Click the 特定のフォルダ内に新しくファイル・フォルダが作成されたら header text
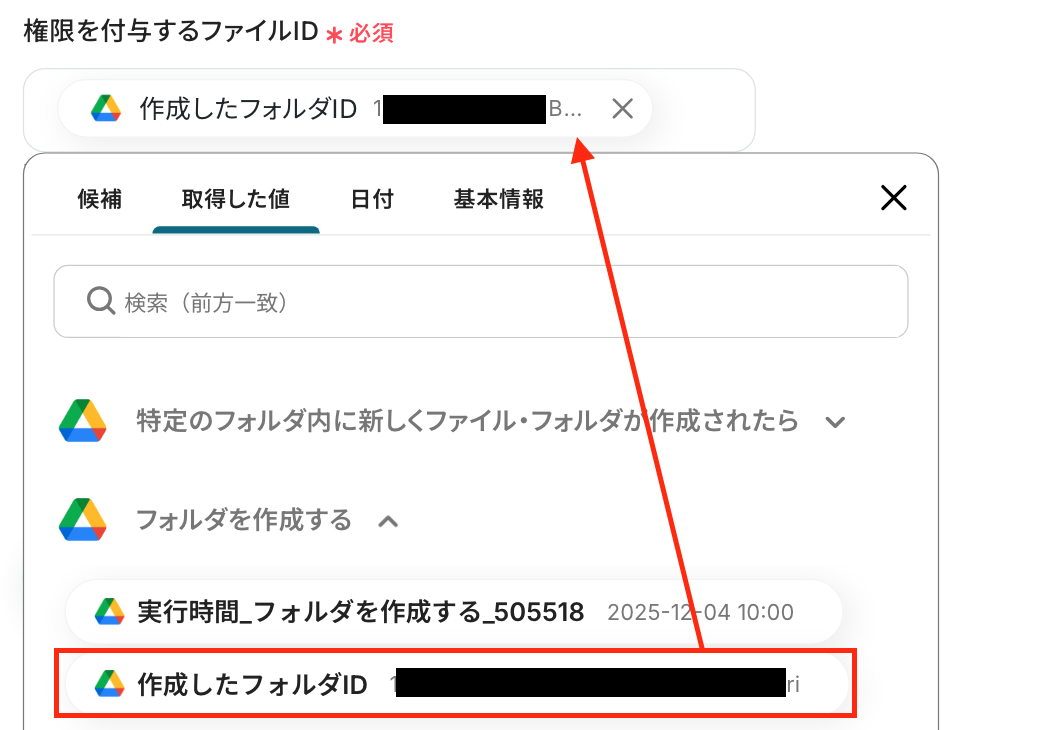This screenshot has width=1046, height=730. click(x=467, y=421)
